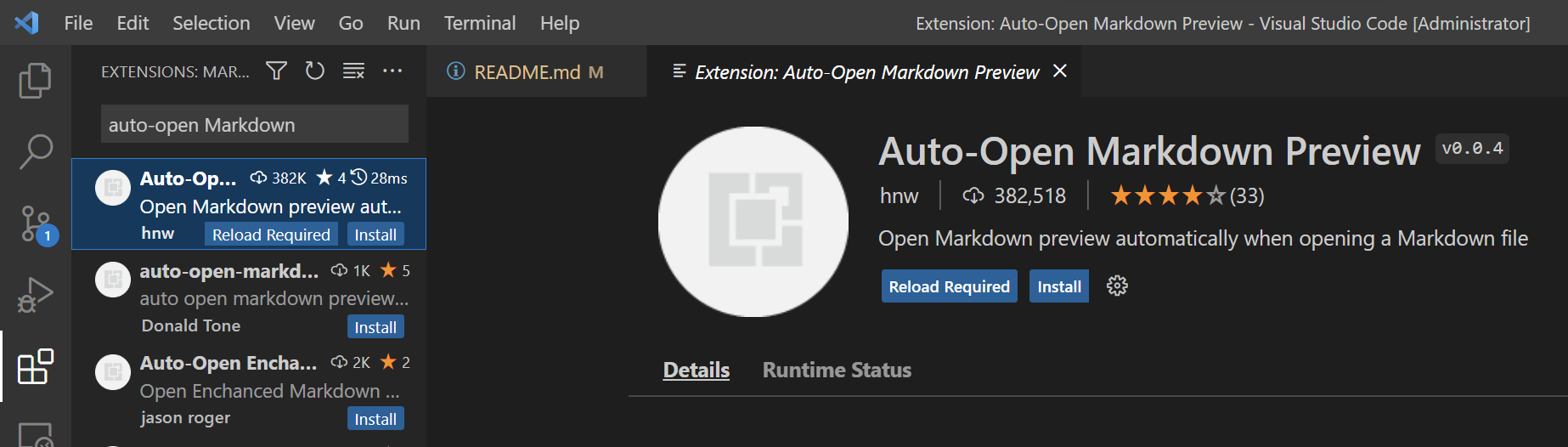Filter extensions using the funnel icon
The width and height of the screenshot is (1568, 447).
tap(276, 71)
